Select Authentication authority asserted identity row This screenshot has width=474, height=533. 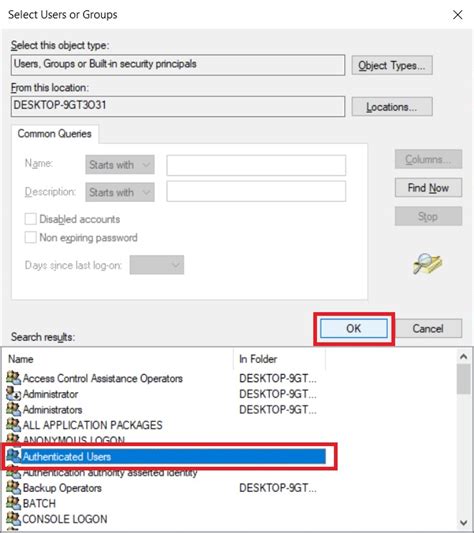pyautogui.click(x=110, y=473)
